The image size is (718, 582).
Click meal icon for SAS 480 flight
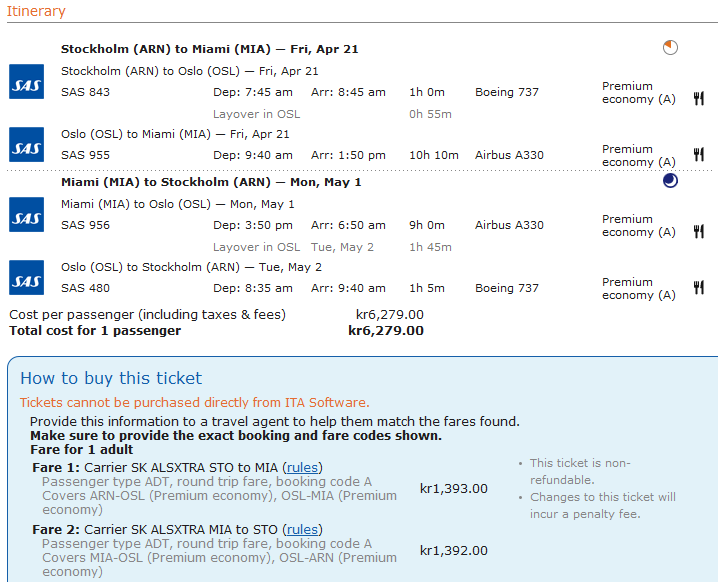pos(699,288)
